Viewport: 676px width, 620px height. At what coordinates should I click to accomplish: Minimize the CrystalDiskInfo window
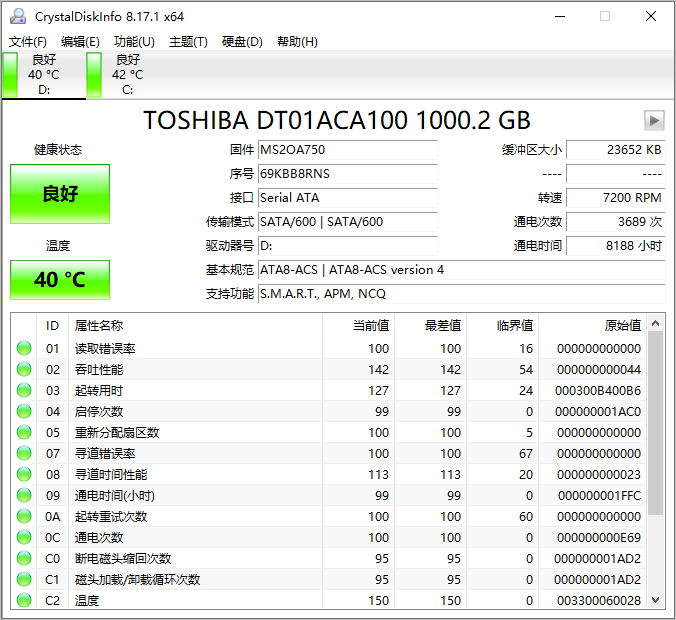click(560, 16)
